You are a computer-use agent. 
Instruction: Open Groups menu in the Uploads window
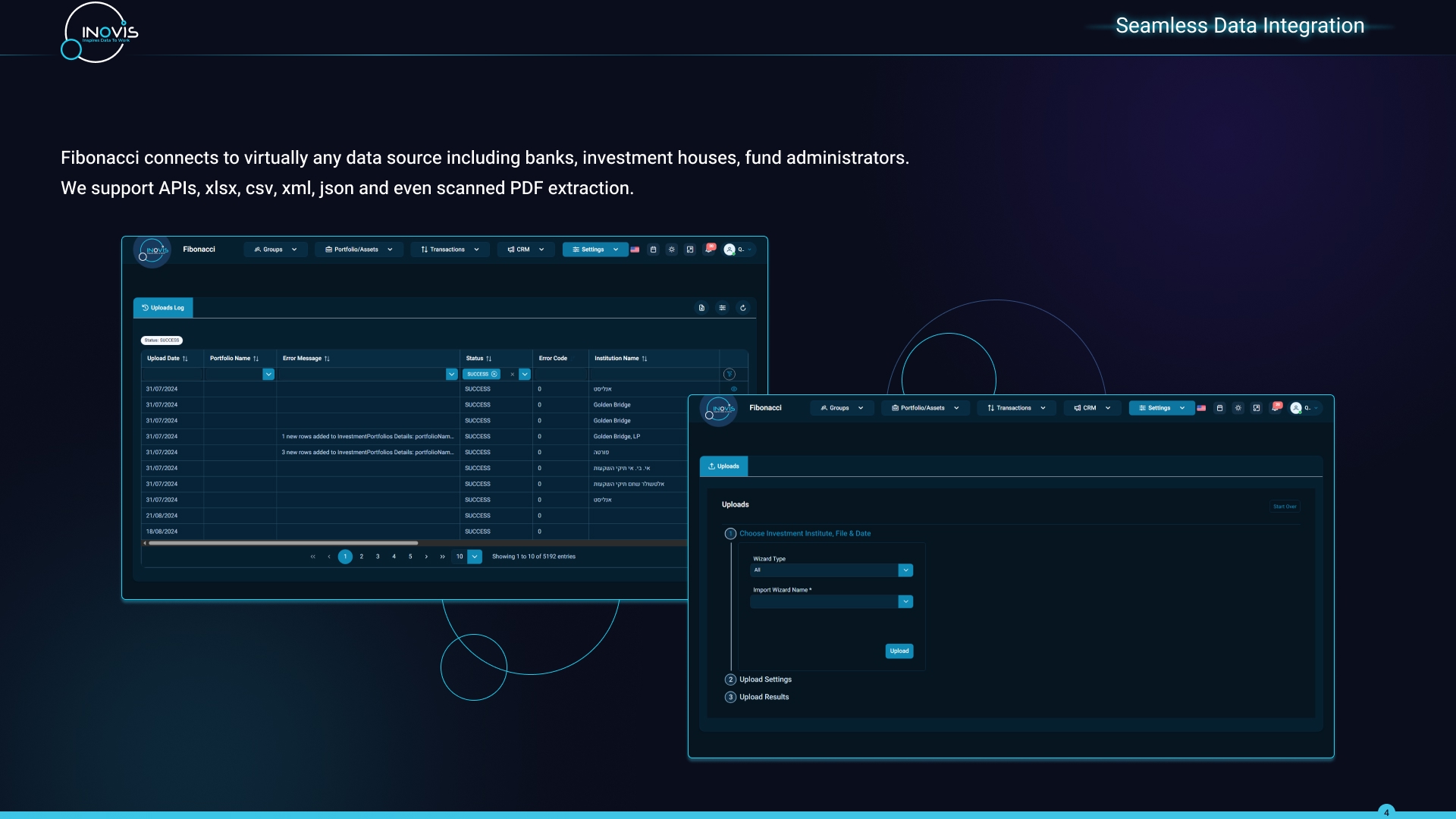842,408
